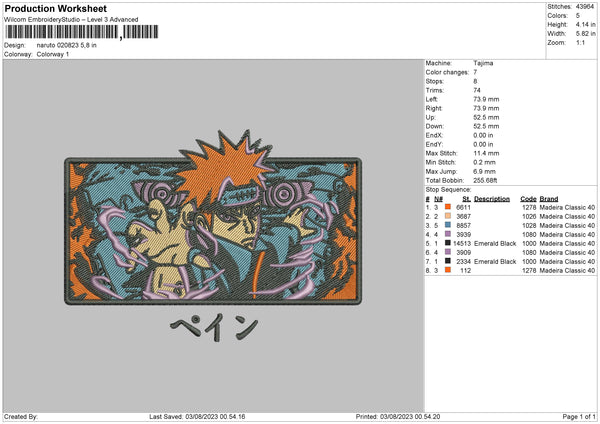Click design name 'naruto 020823 5,8 in'

[x=67, y=45]
